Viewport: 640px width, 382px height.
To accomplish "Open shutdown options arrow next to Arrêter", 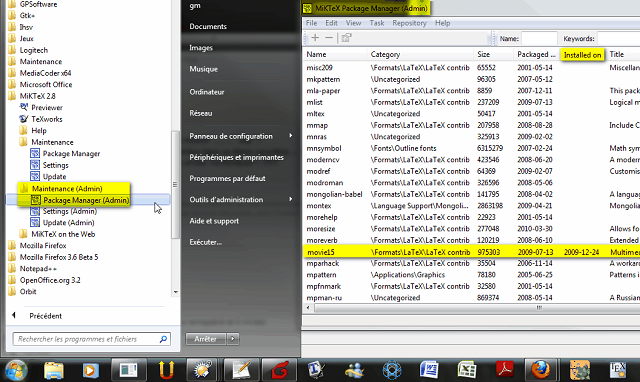I will (x=233, y=339).
